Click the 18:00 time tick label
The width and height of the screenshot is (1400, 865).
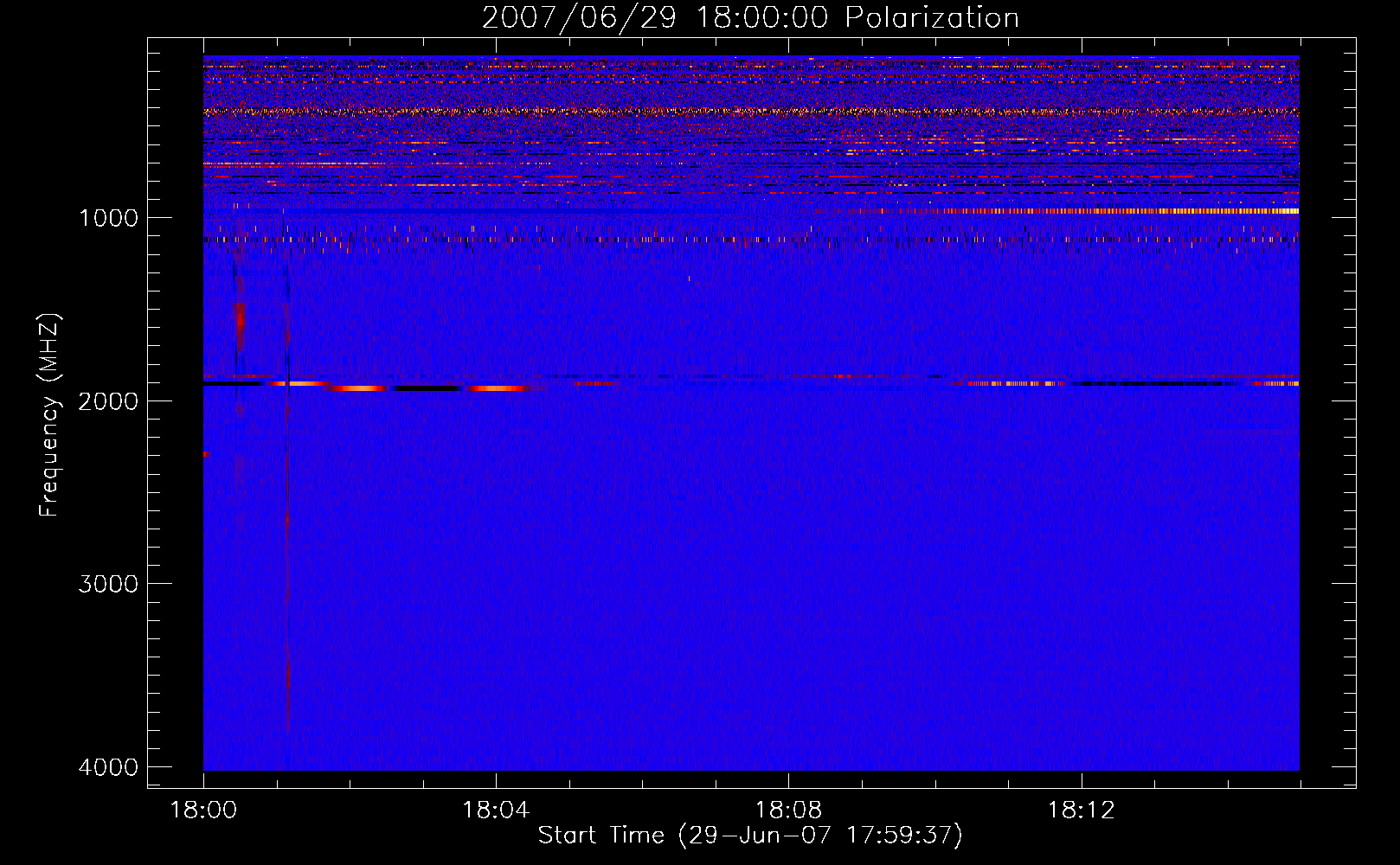203,811
